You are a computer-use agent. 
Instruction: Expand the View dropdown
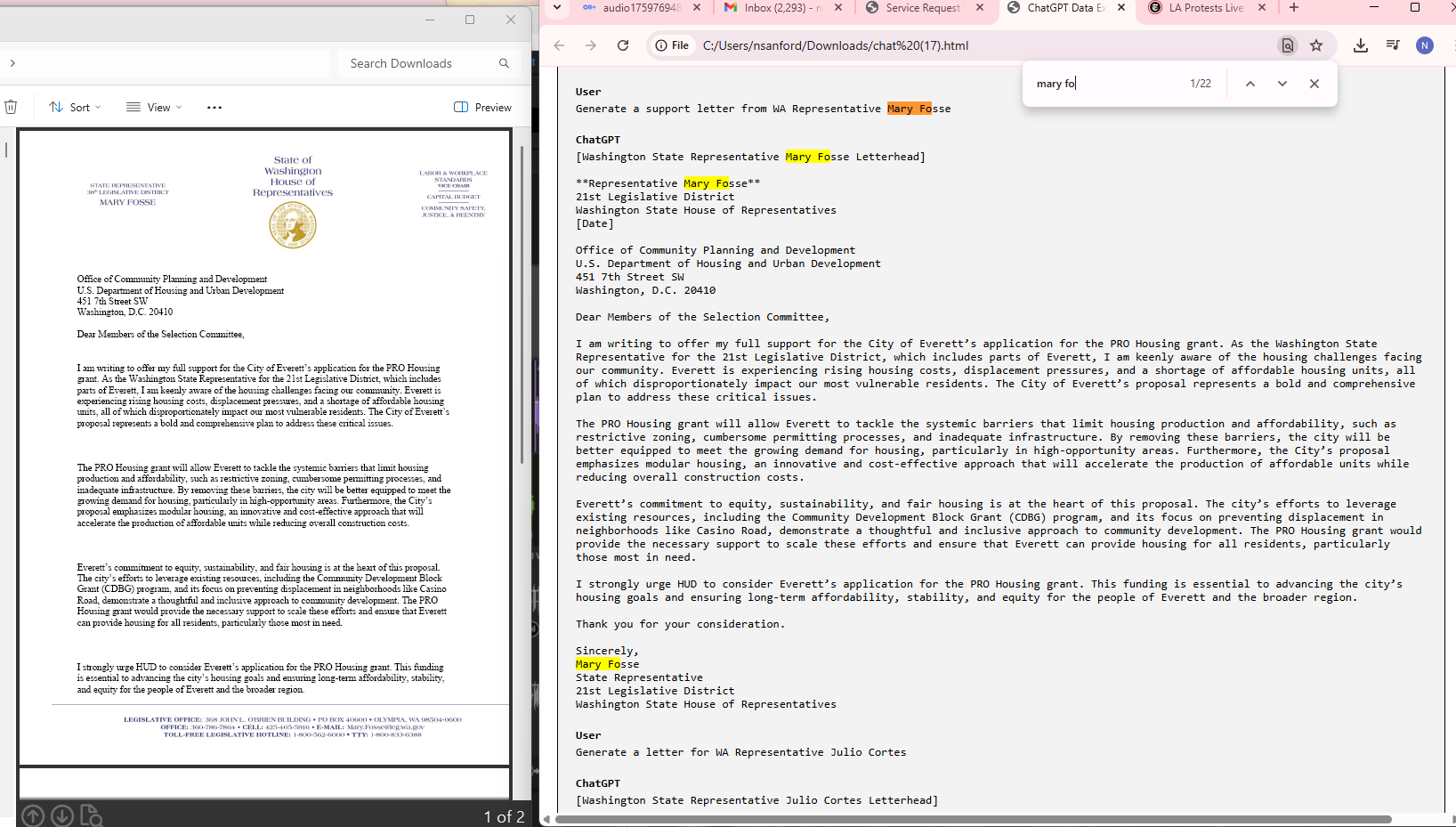(x=154, y=107)
